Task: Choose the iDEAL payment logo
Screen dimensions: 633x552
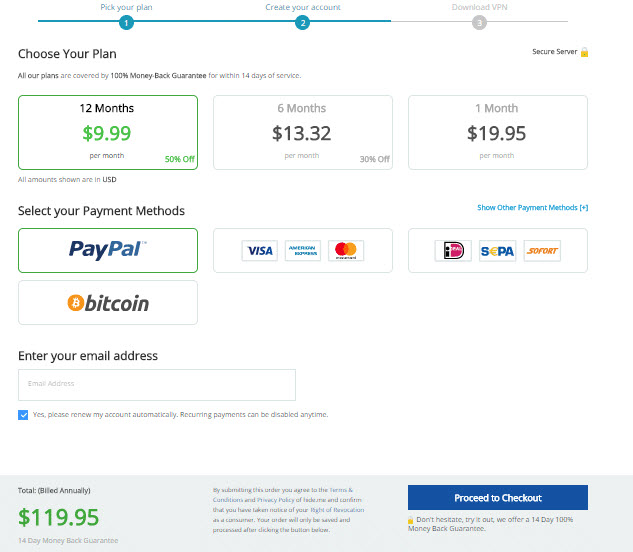Action: click(x=453, y=251)
